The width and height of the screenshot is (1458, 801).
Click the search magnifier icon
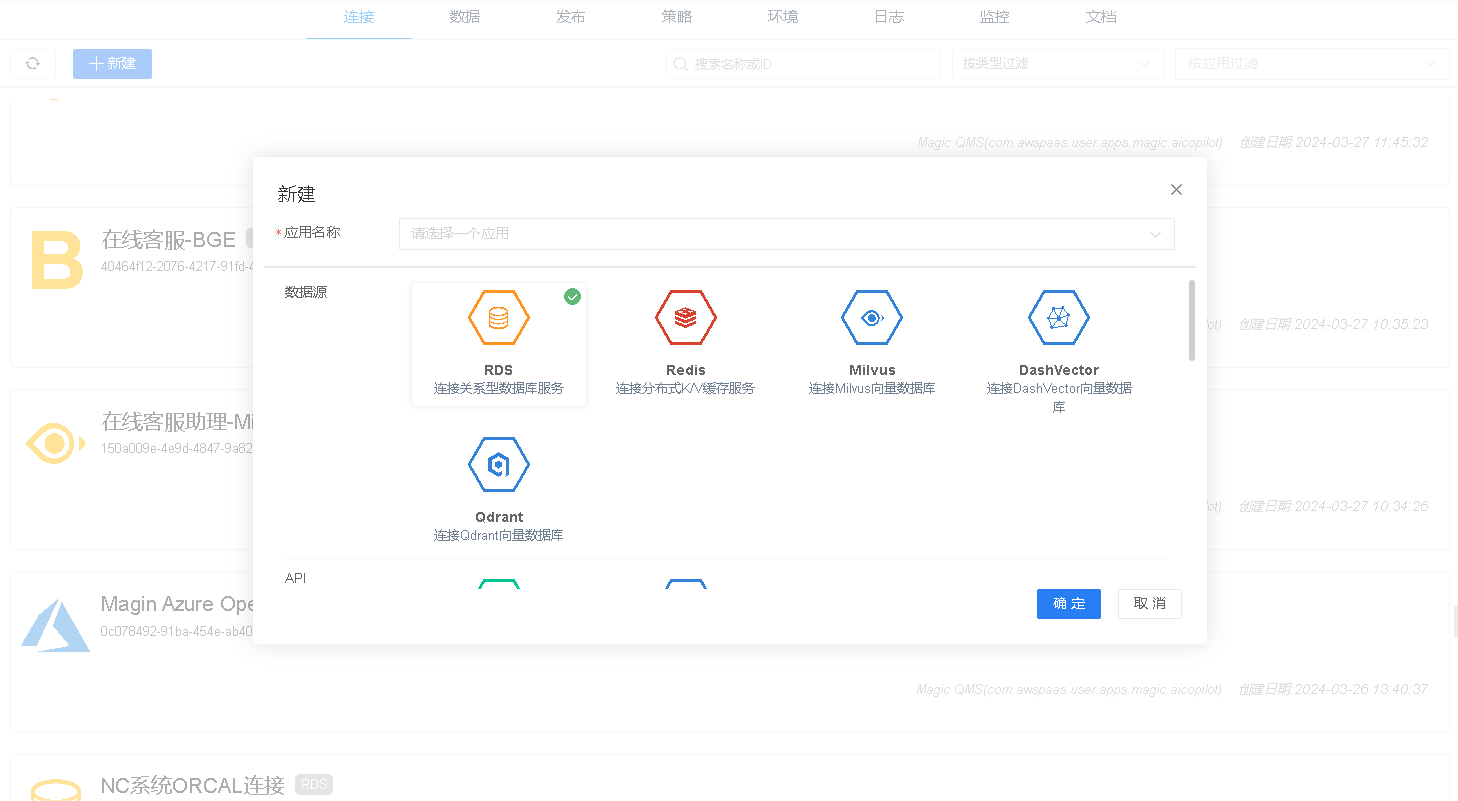click(682, 64)
